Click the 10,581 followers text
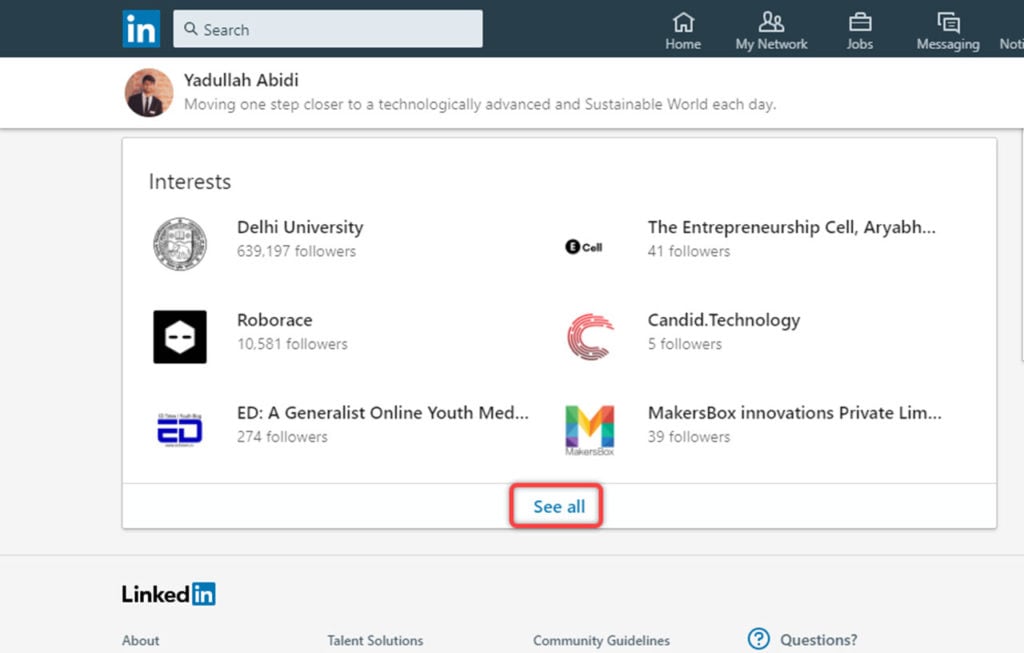Viewport: 1024px width, 653px height. click(x=293, y=344)
